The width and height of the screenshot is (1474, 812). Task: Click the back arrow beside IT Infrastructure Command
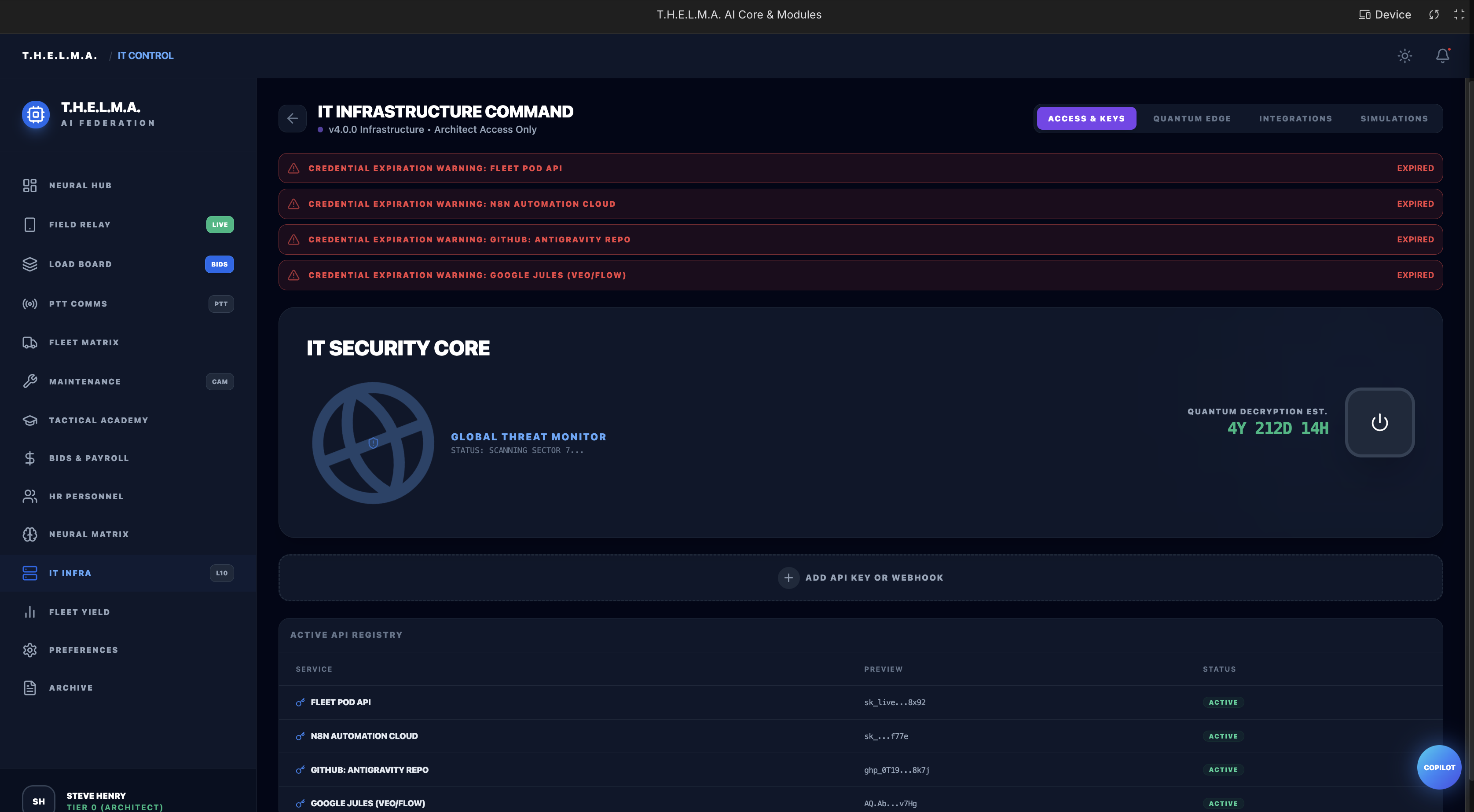click(x=293, y=118)
